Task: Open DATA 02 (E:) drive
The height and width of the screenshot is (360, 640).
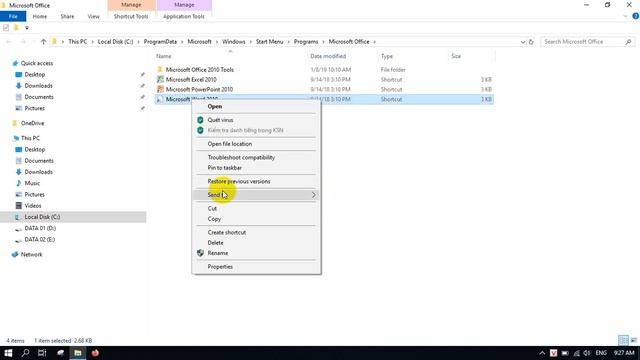Action: (40, 240)
